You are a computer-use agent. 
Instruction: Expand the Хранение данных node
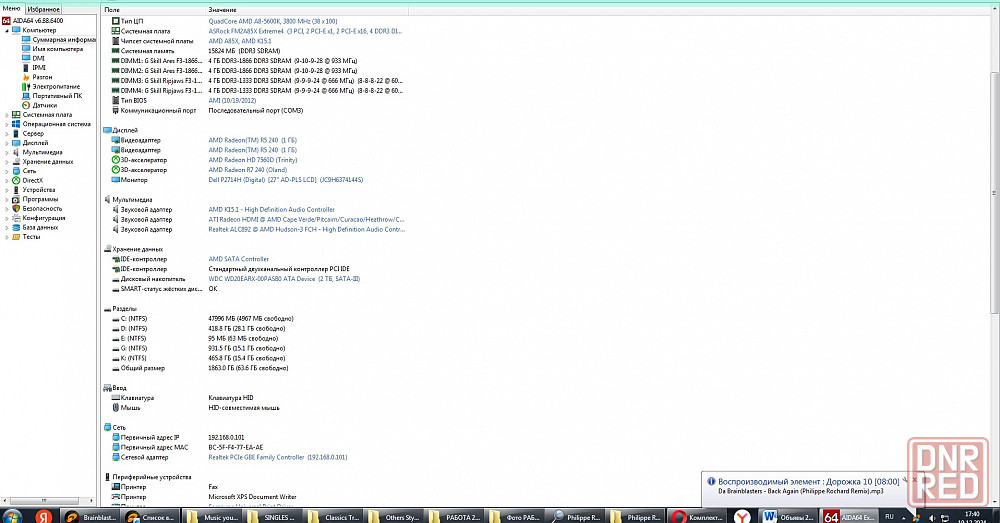click(7, 162)
